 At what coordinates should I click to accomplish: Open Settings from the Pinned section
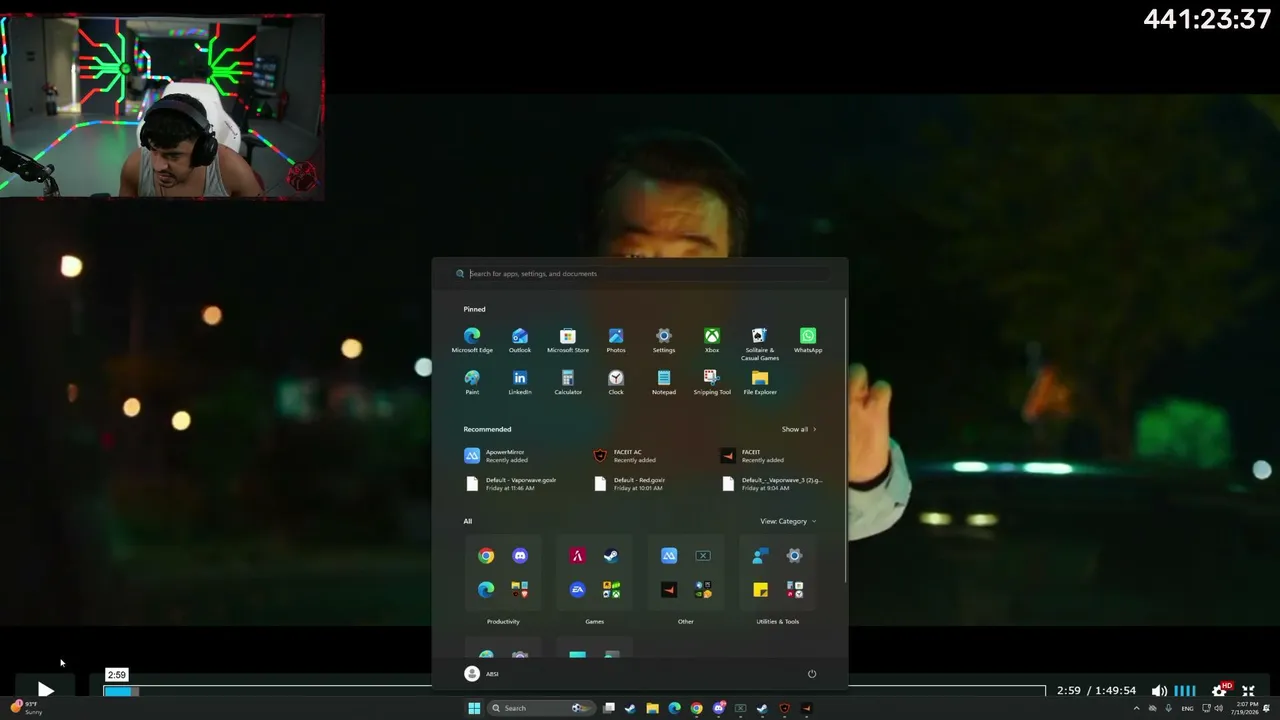tap(664, 340)
